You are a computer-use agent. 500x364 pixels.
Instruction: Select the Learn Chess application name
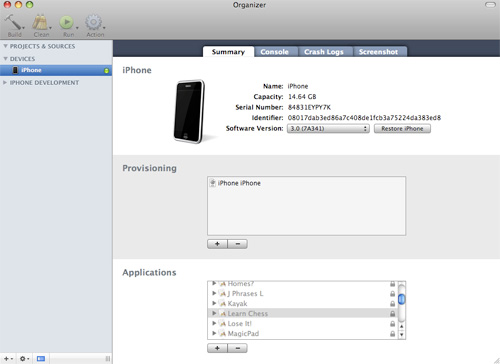click(x=248, y=314)
